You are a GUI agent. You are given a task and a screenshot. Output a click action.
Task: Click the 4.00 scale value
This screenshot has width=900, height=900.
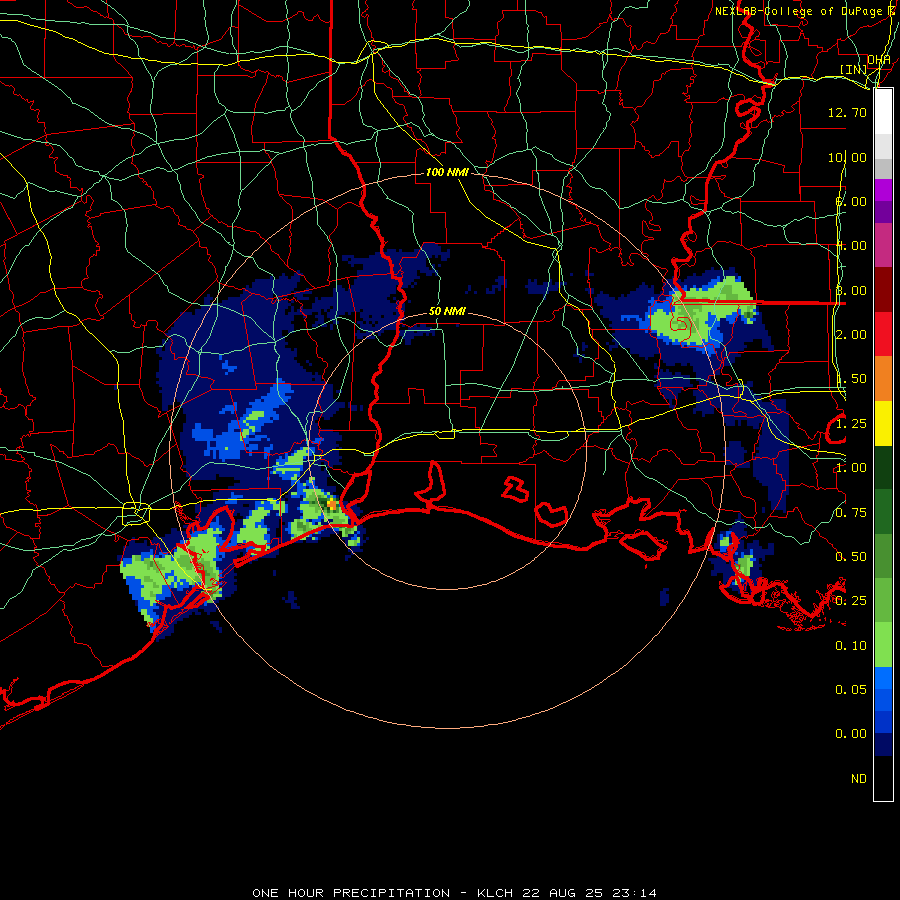851,246
